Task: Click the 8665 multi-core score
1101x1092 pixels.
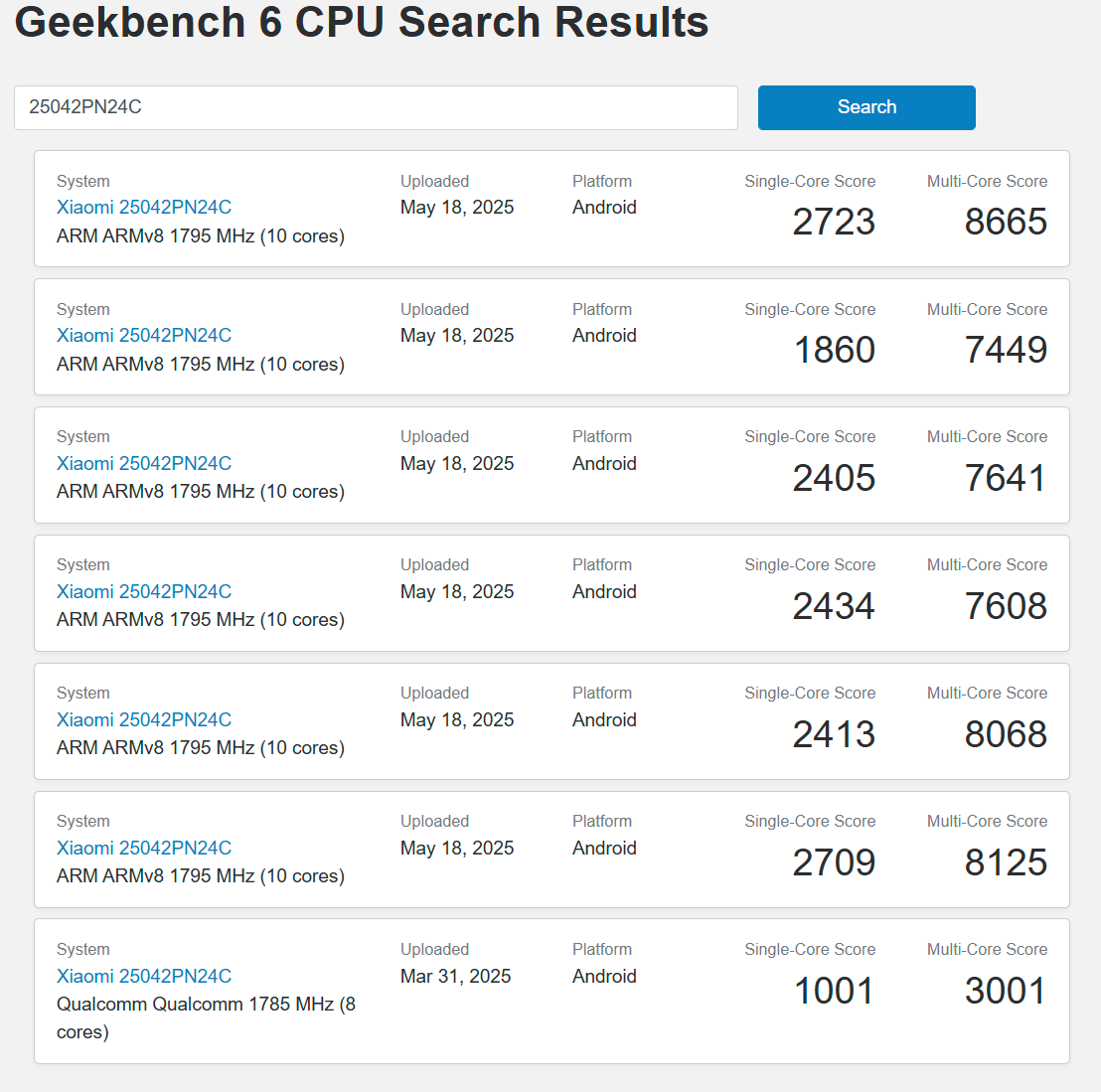Action: (1006, 222)
